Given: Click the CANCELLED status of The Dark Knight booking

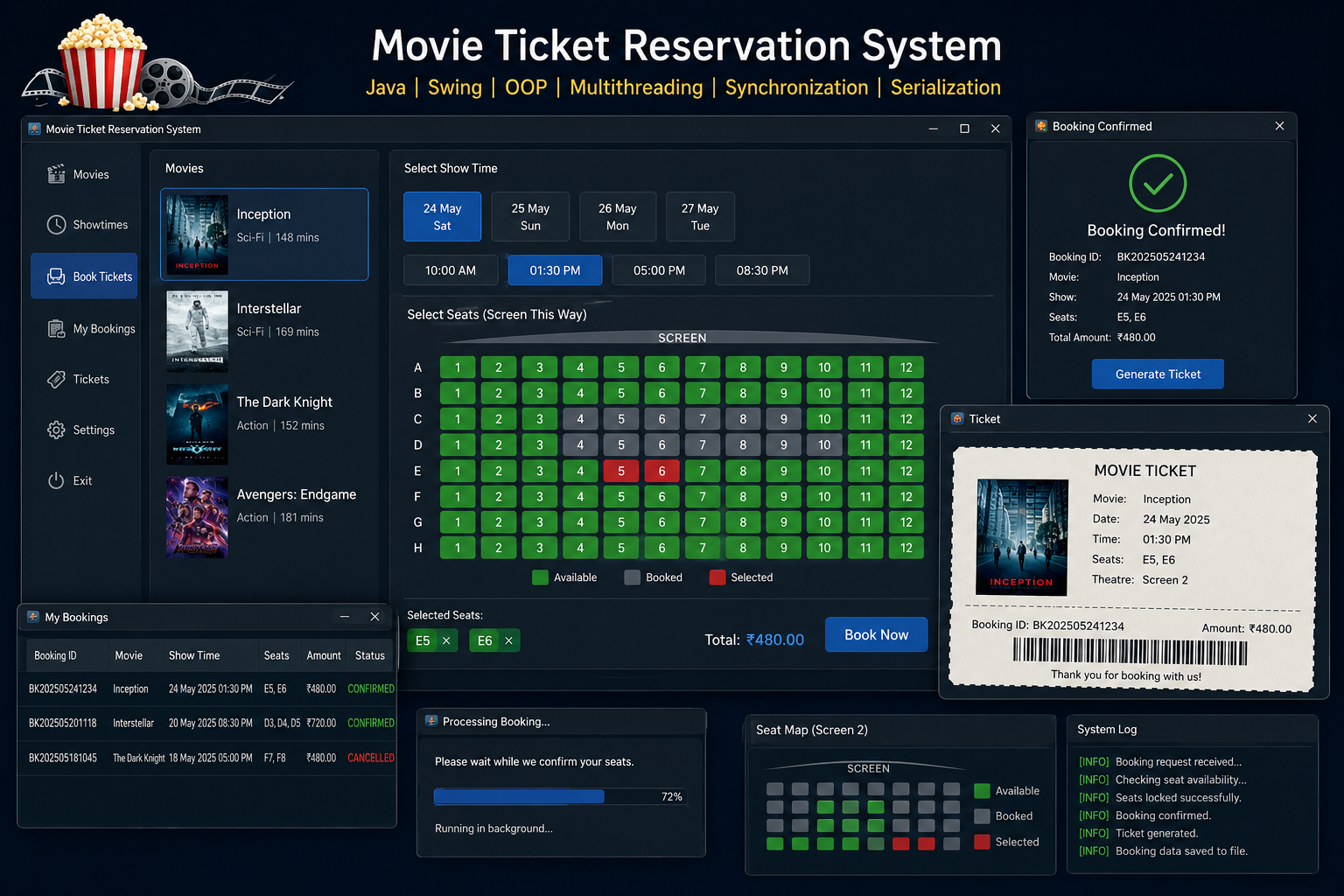Looking at the screenshot, I should (x=371, y=758).
